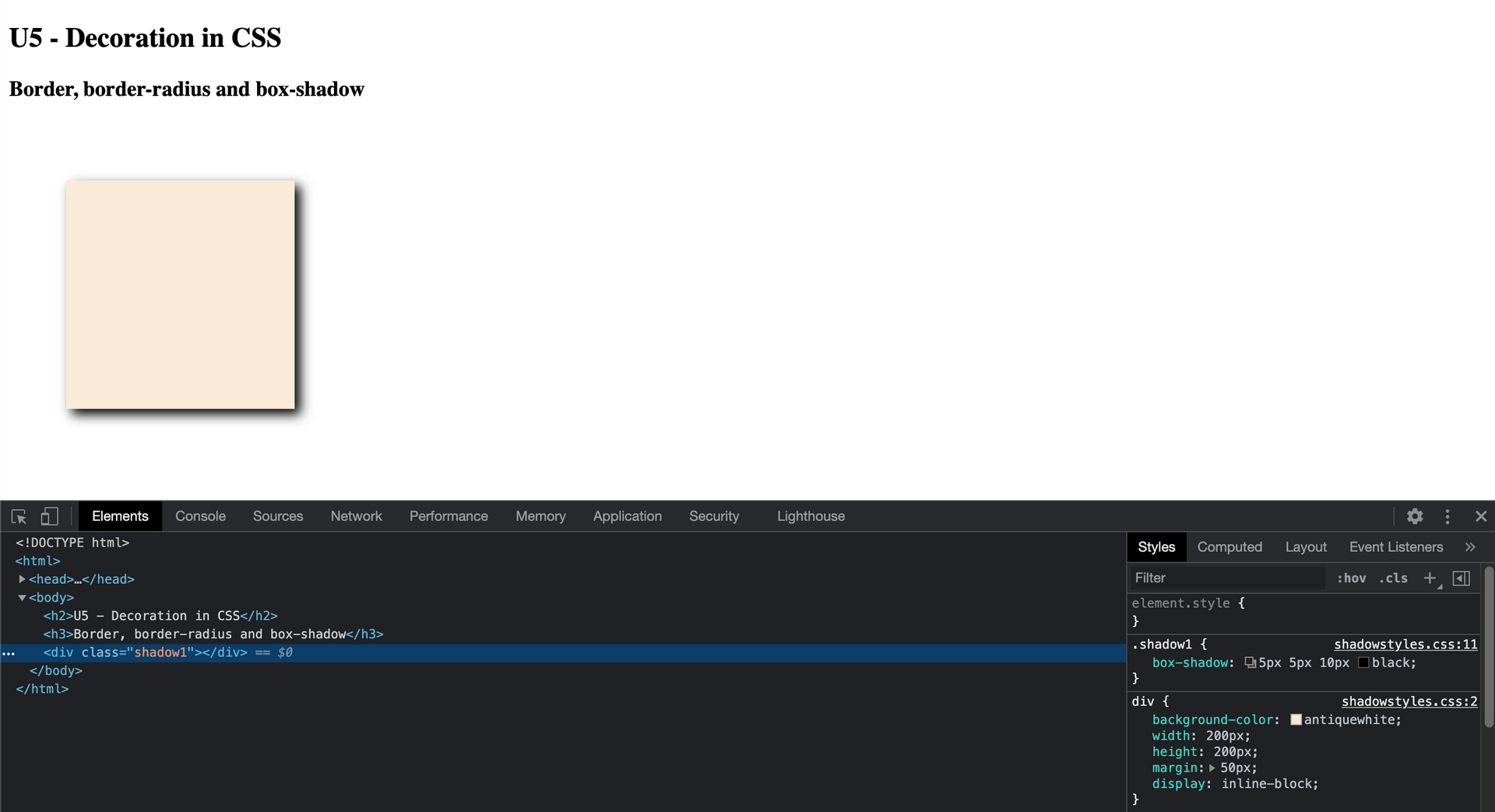Select the Event Listeners pane tab

1396,547
